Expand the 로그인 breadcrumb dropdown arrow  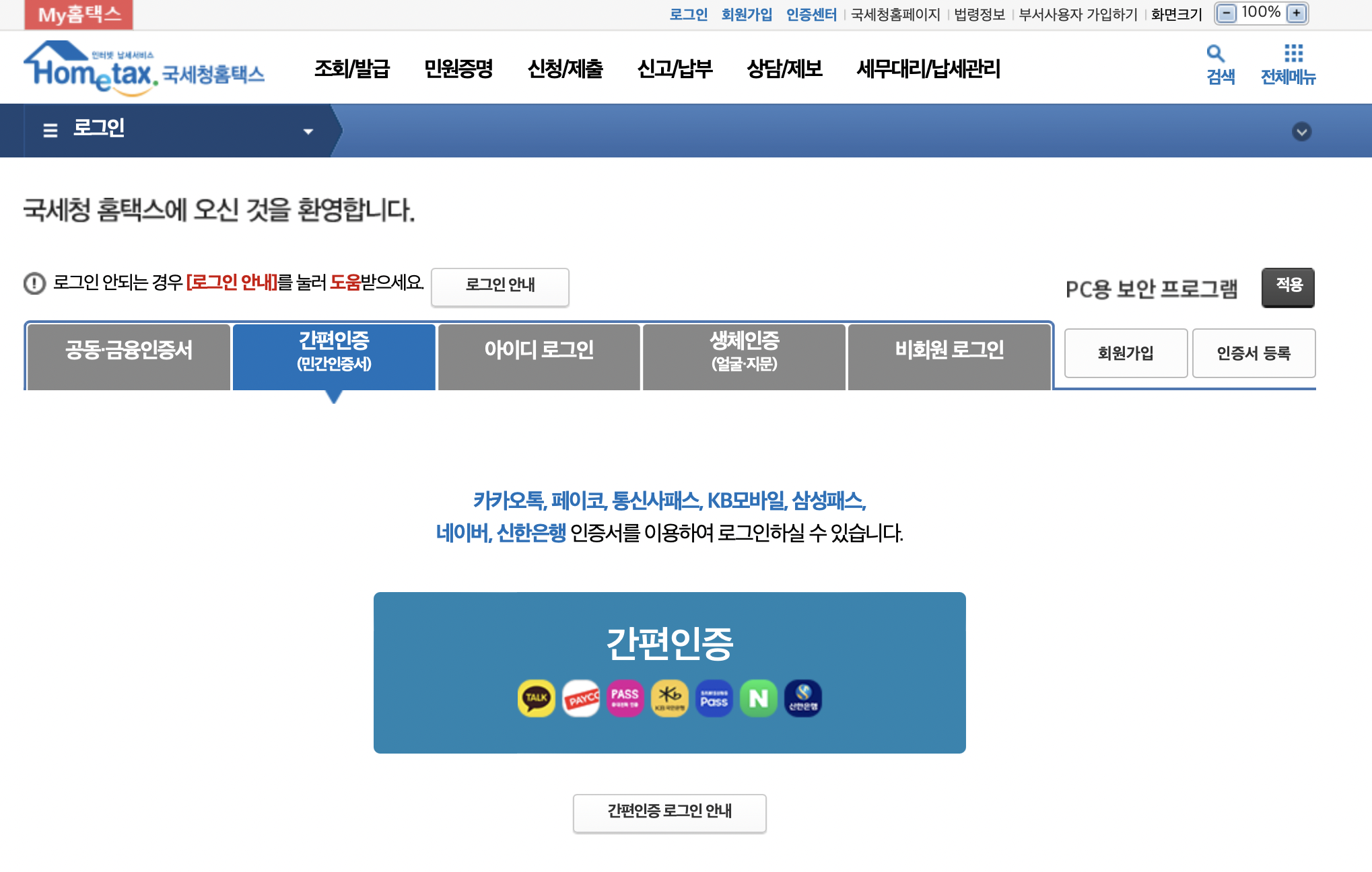click(x=308, y=131)
